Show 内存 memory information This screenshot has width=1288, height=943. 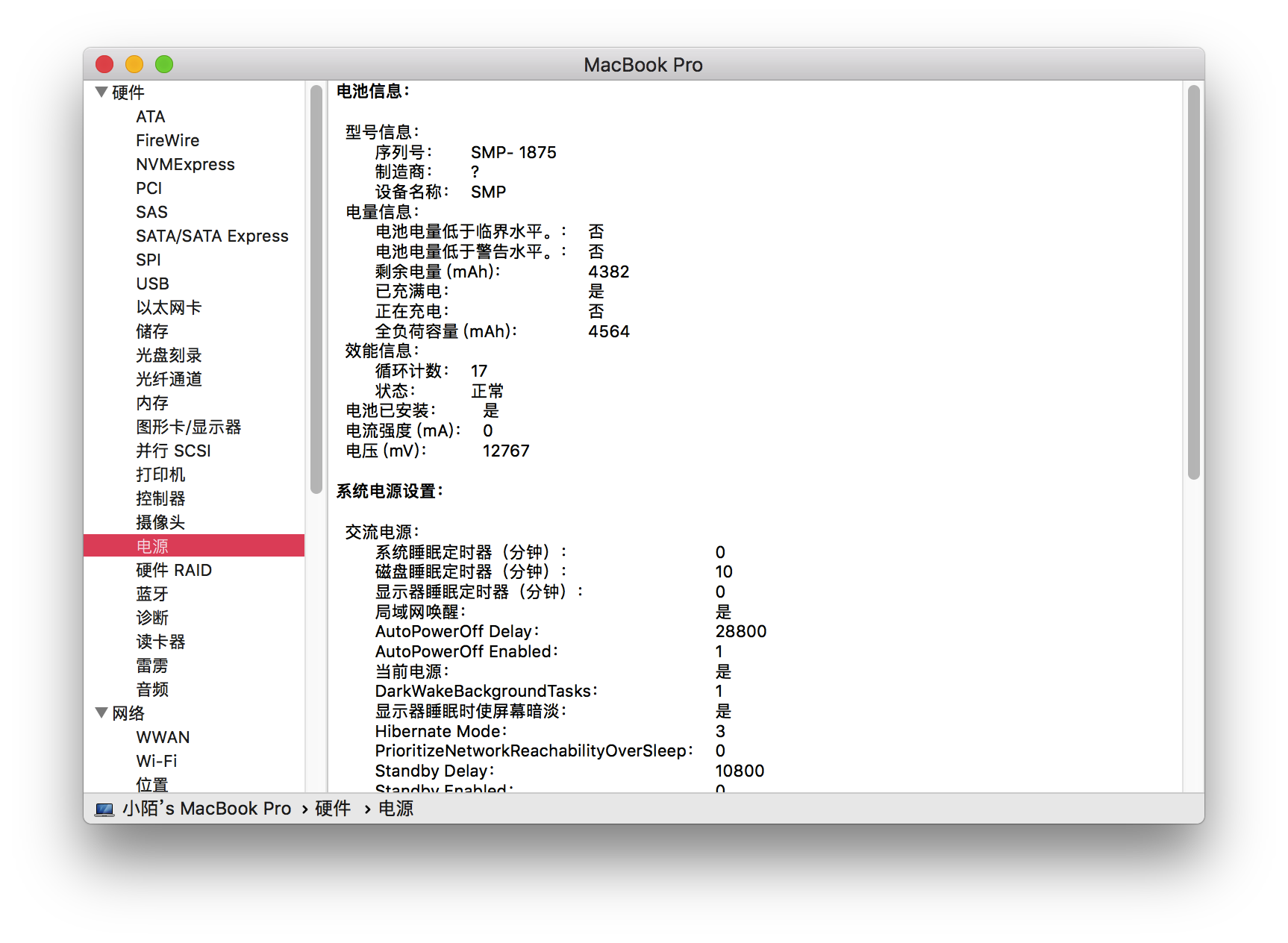click(152, 403)
